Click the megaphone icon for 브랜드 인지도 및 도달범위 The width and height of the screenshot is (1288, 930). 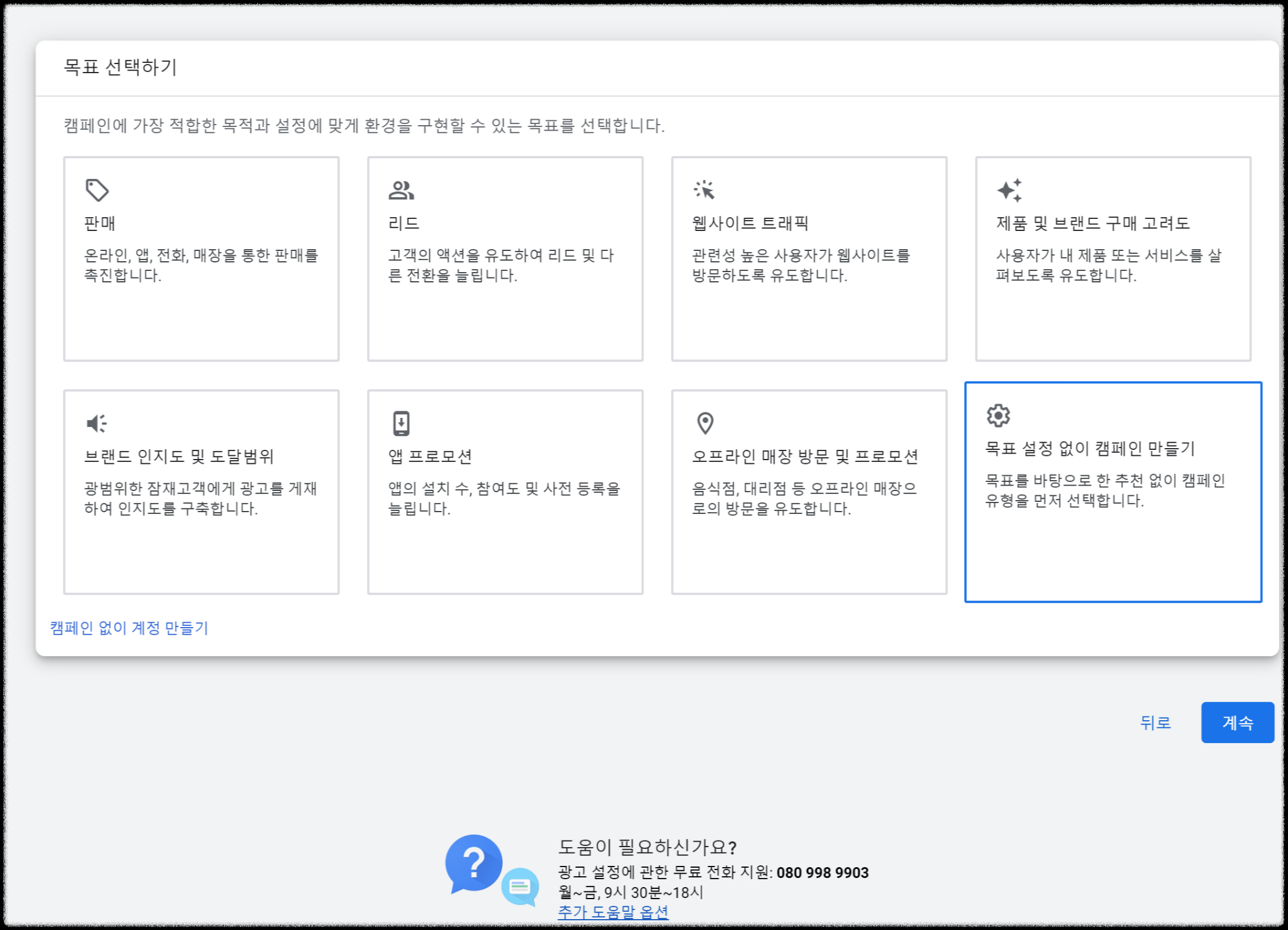click(x=97, y=423)
